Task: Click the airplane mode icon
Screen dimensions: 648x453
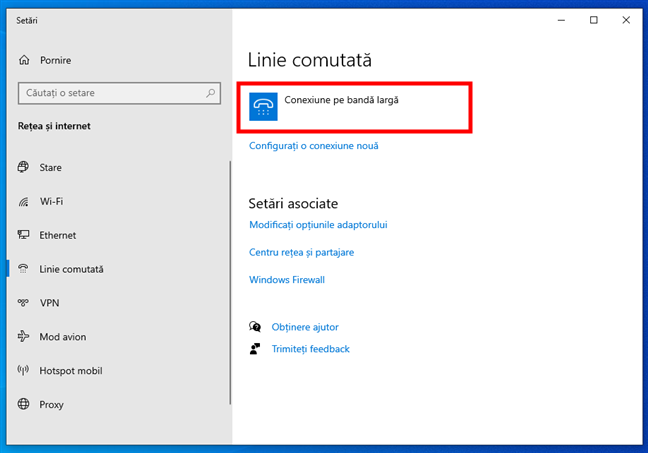Action: tap(23, 337)
